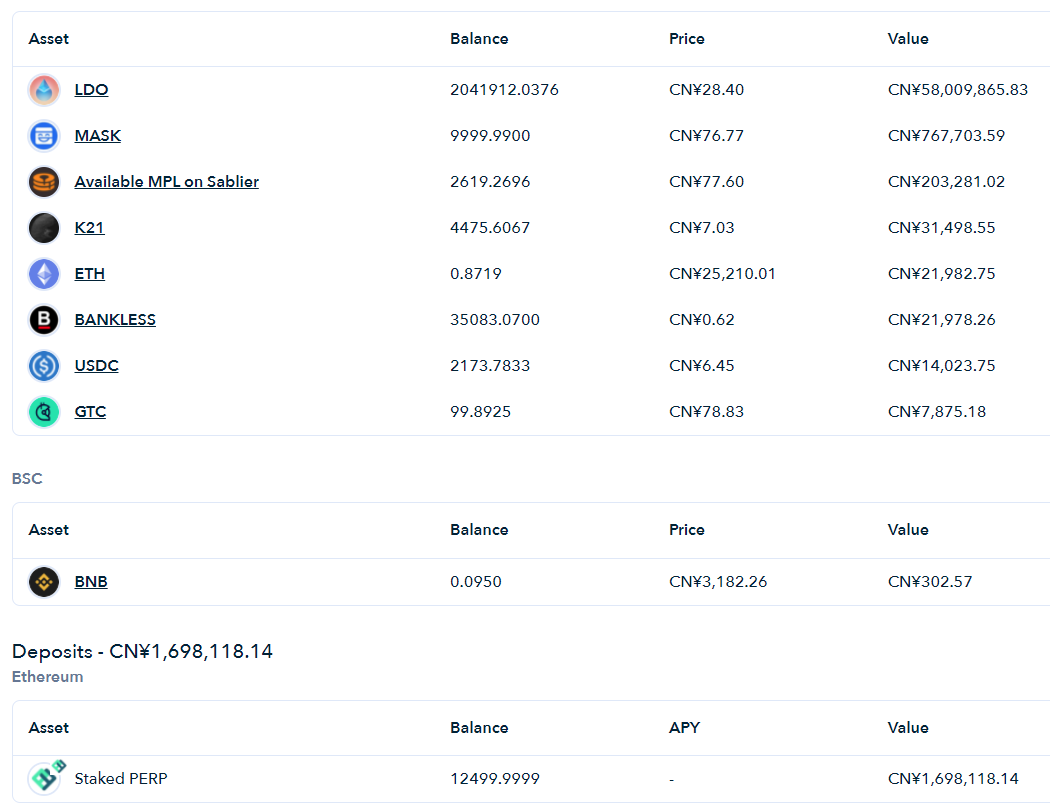Open the BNB asset link
Viewport: 1050px width, 807px height.
(91, 582)
